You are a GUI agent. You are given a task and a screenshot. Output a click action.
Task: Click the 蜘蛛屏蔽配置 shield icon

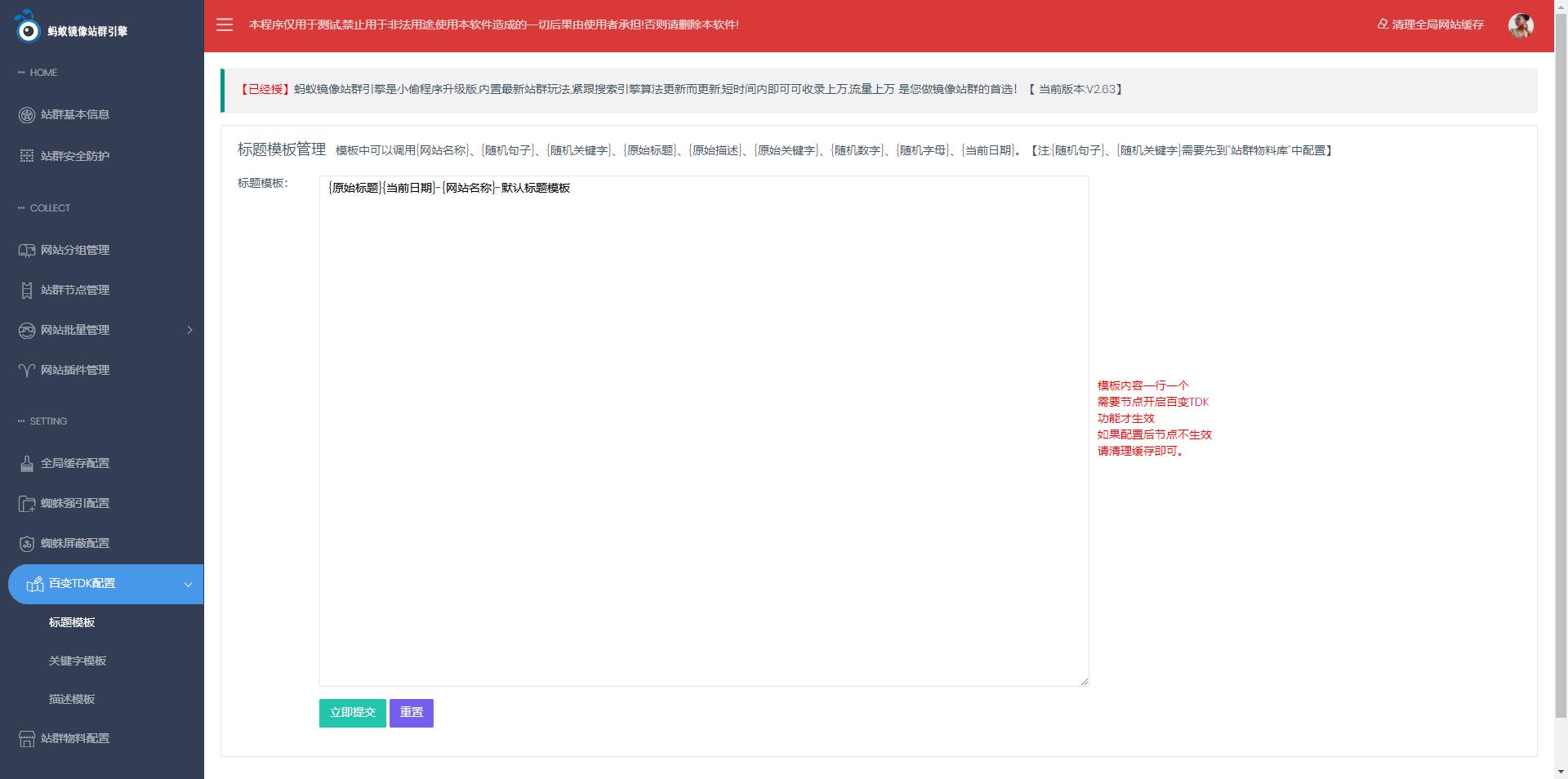(x=27, y=544)
